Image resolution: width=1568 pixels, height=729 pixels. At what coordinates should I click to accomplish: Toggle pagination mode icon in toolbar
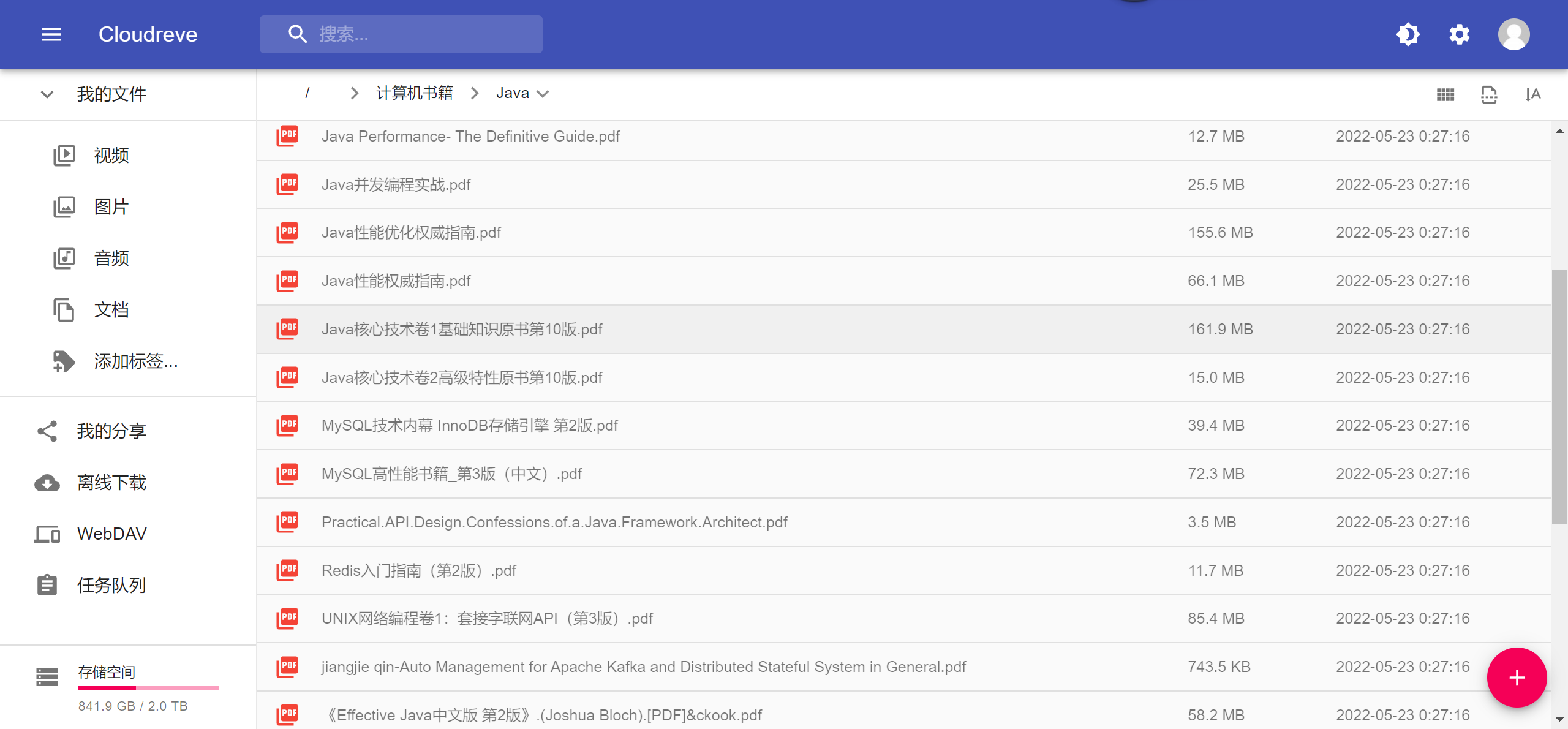point(1489,94)
